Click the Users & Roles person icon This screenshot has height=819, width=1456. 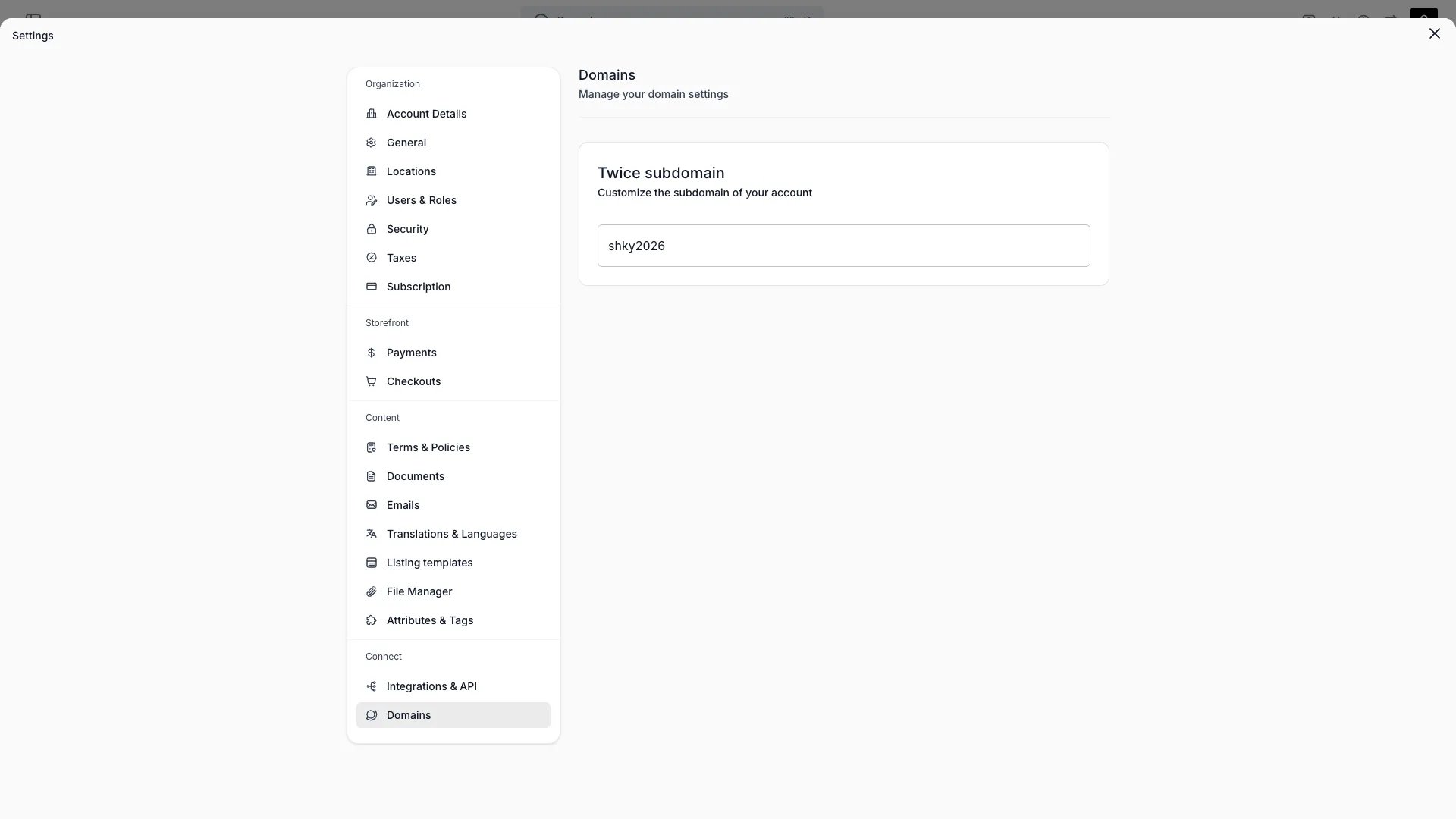(372, 200)
